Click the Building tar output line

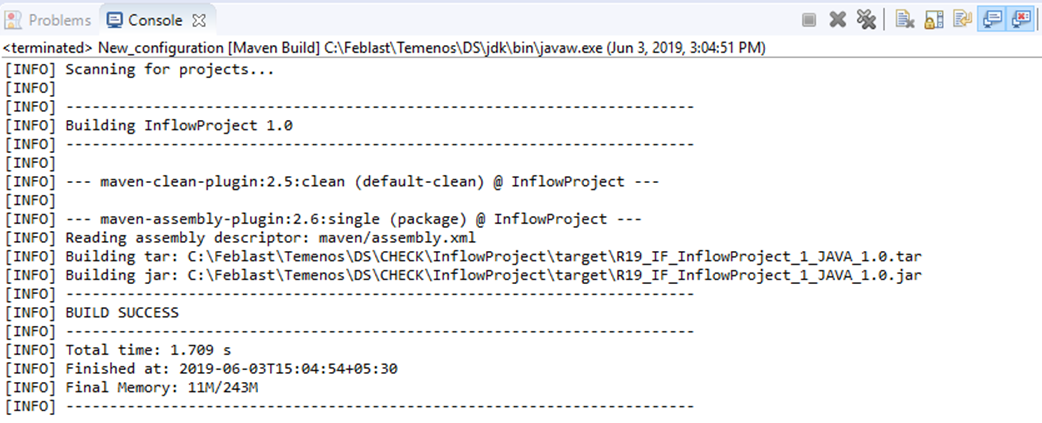pos(492,257)
